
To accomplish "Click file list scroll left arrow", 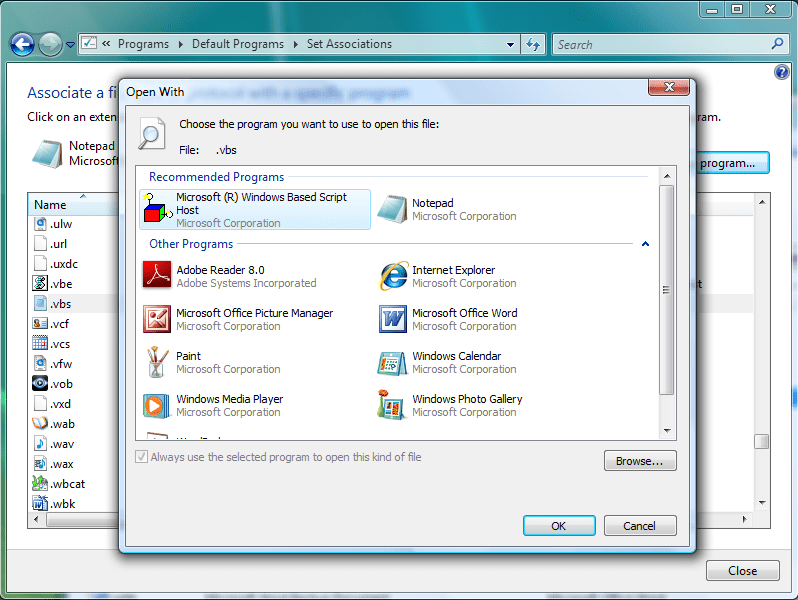I will (x=36, y=520).
